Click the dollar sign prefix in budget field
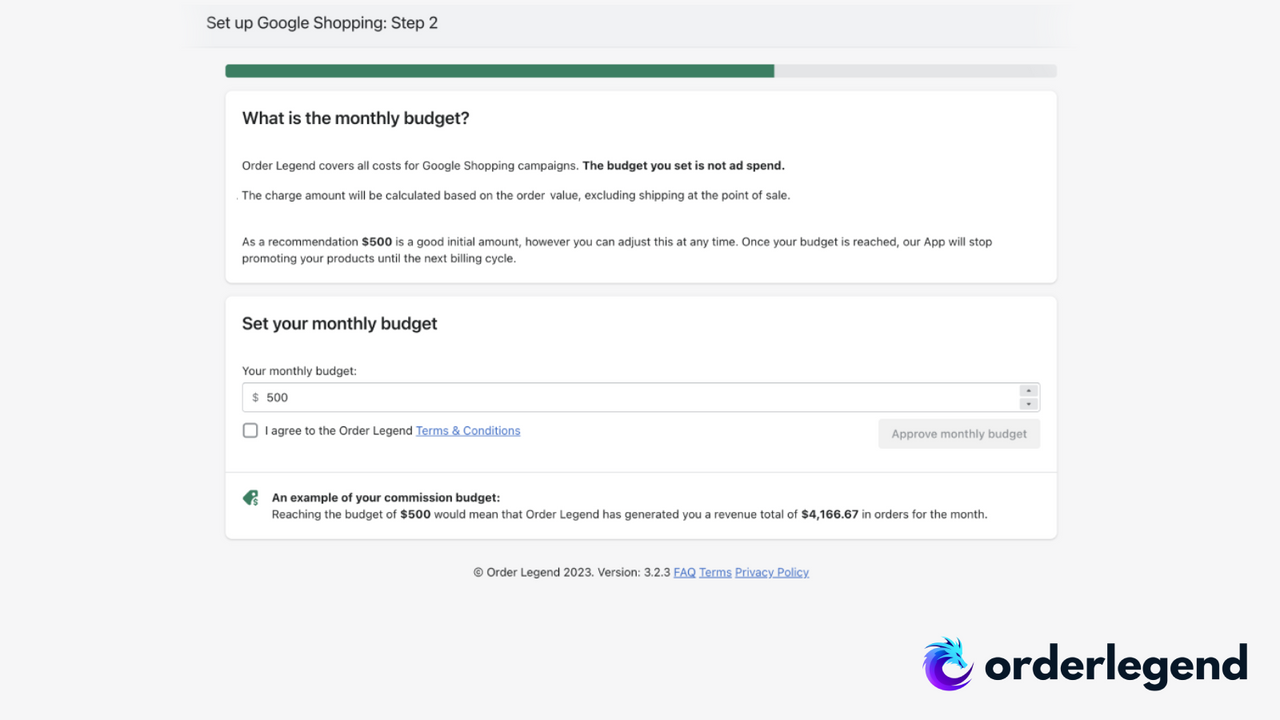The height and width of the screenshot is (720, 1280). [255, 397]
